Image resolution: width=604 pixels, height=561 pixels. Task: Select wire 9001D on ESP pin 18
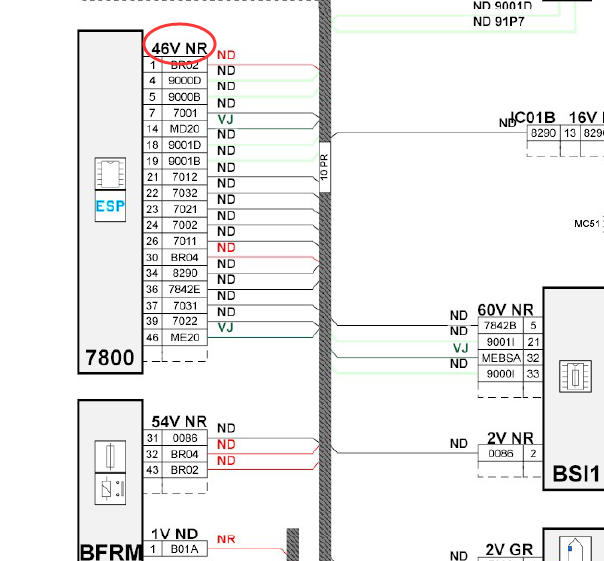(185, 145)
